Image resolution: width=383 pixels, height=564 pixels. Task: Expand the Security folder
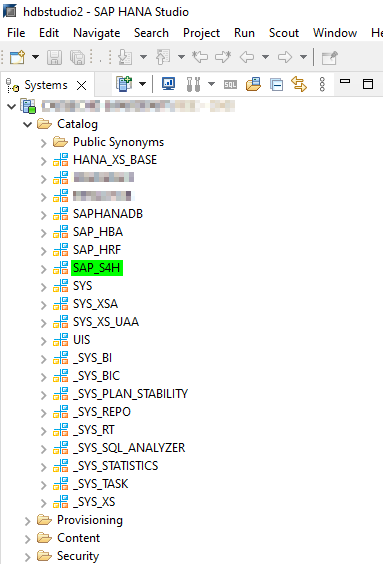point(27,557)
